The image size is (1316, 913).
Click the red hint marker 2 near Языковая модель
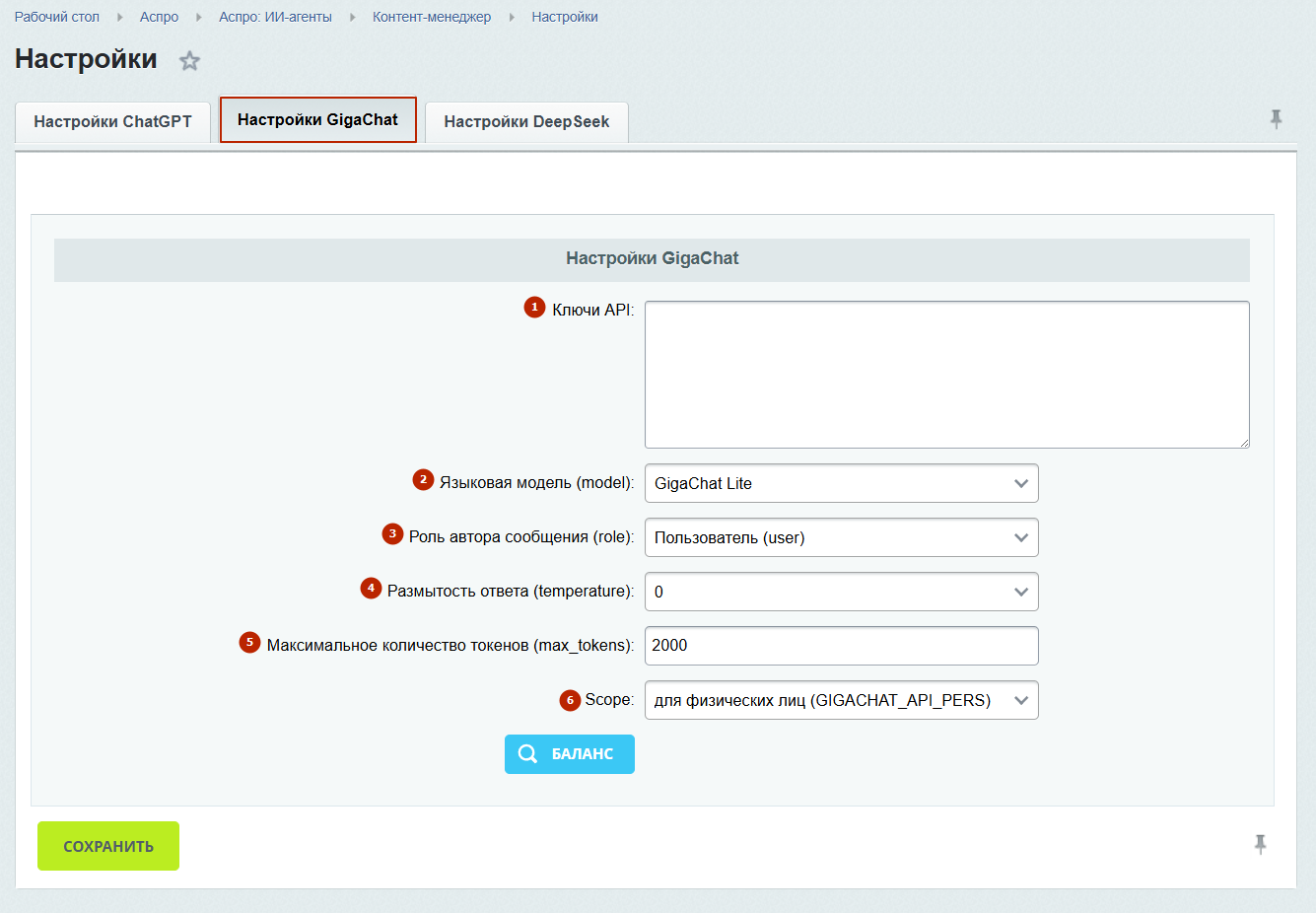click(x=423, y=479)
